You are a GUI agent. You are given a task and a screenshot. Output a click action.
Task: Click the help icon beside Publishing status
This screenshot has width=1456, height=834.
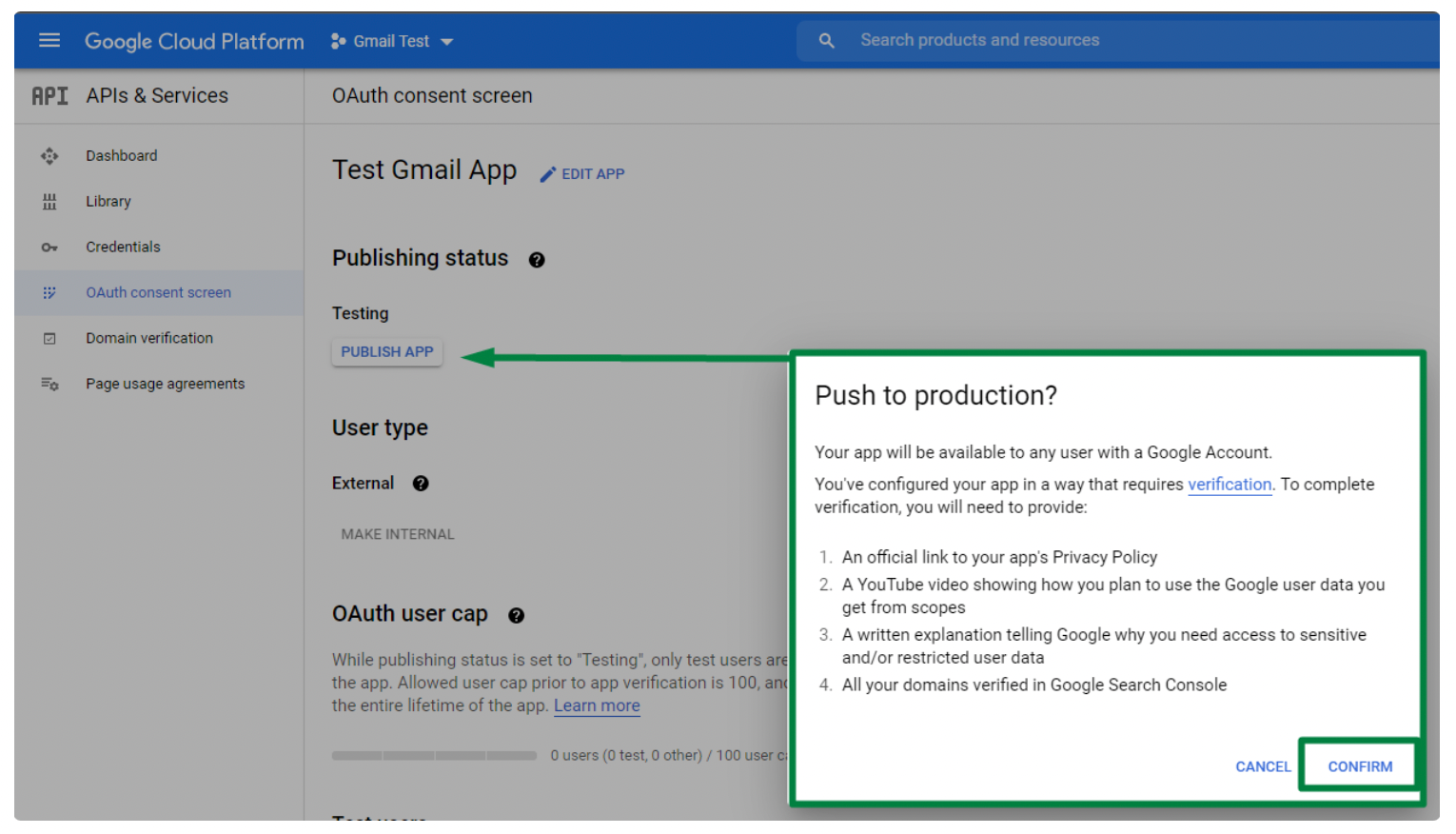pyautogui.click(x=537, y=260)
